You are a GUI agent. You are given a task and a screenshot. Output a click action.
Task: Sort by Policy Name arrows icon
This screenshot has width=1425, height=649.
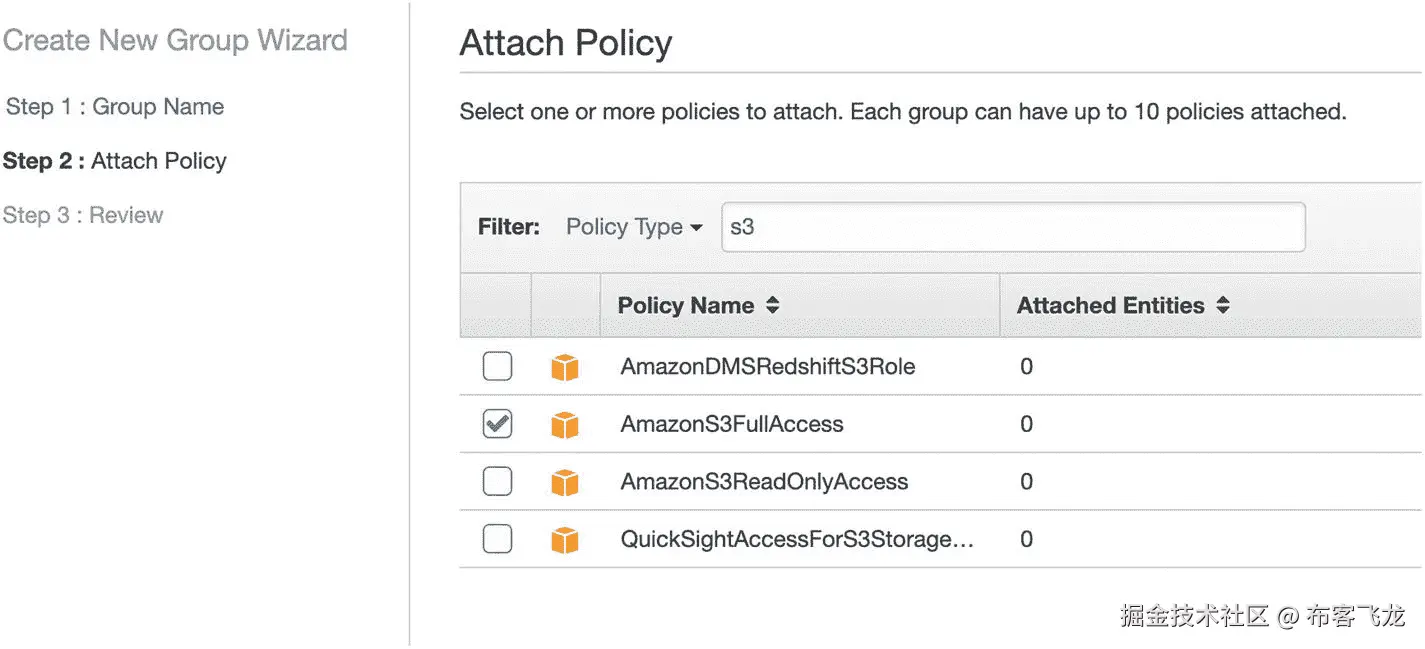pos(772,306)
